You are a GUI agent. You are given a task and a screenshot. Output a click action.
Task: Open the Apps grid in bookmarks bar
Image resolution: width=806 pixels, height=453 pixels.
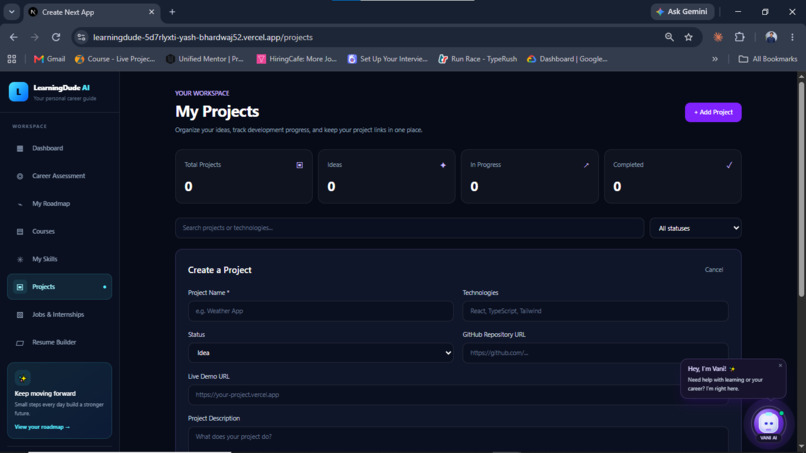[x=11, y=59]
